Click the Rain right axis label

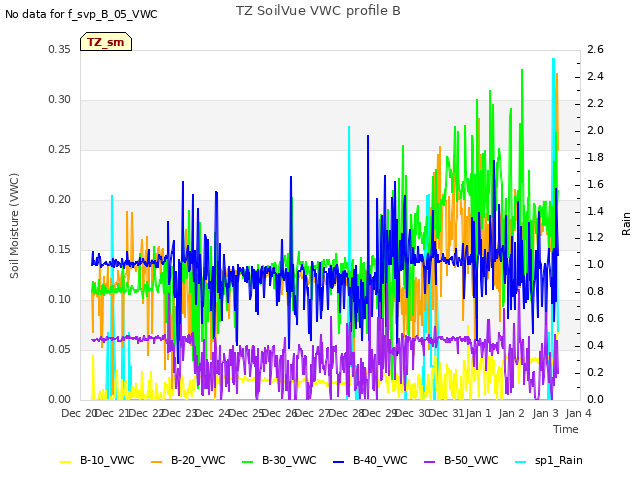click(626, 224)
